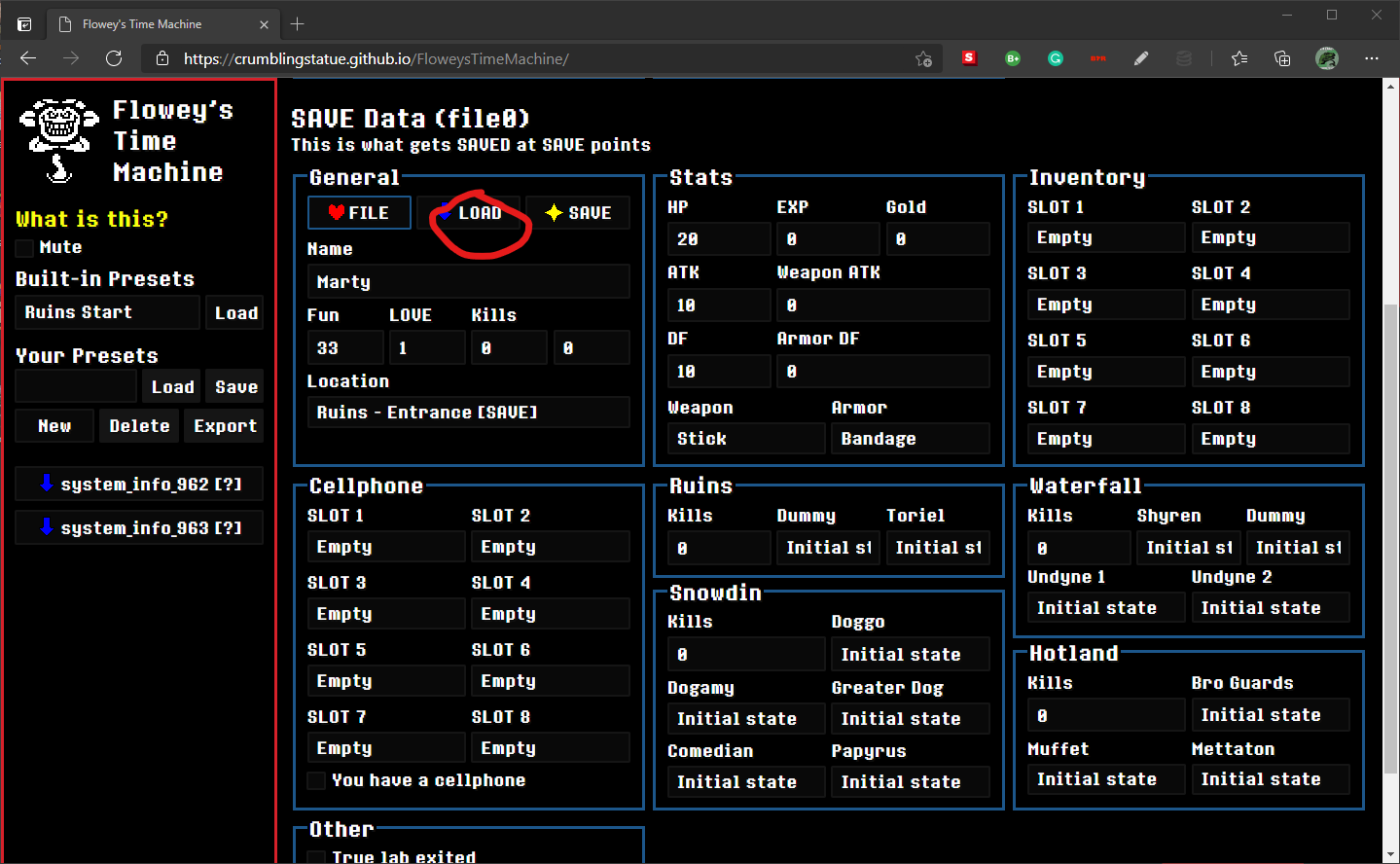Click the browser address bar URL
Viewport: 1400px width, 864px height.
coord(377,59)
